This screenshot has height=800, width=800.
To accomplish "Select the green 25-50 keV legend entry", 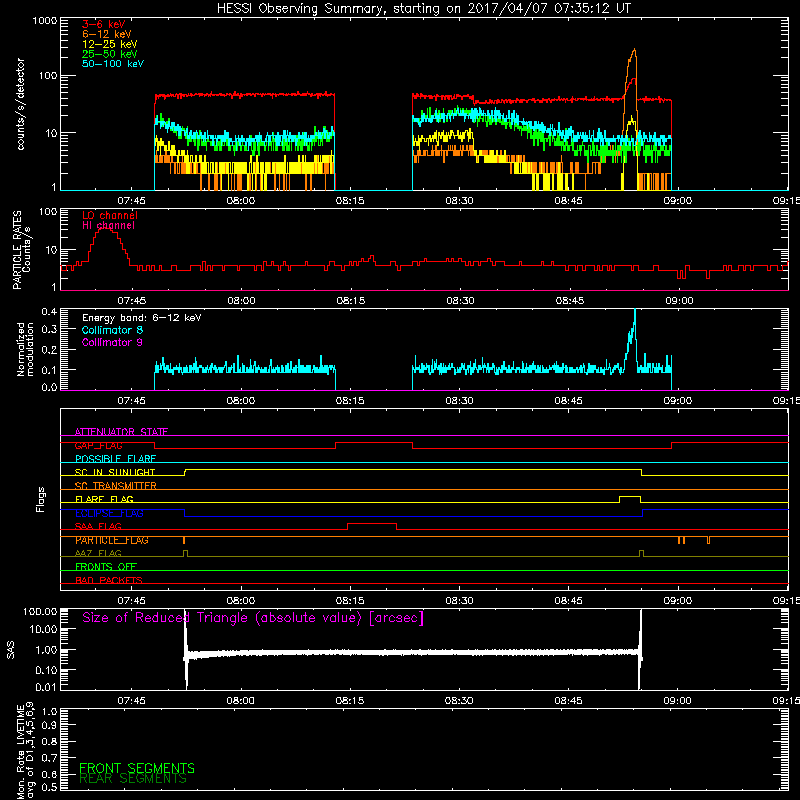I will coord(110,54).
